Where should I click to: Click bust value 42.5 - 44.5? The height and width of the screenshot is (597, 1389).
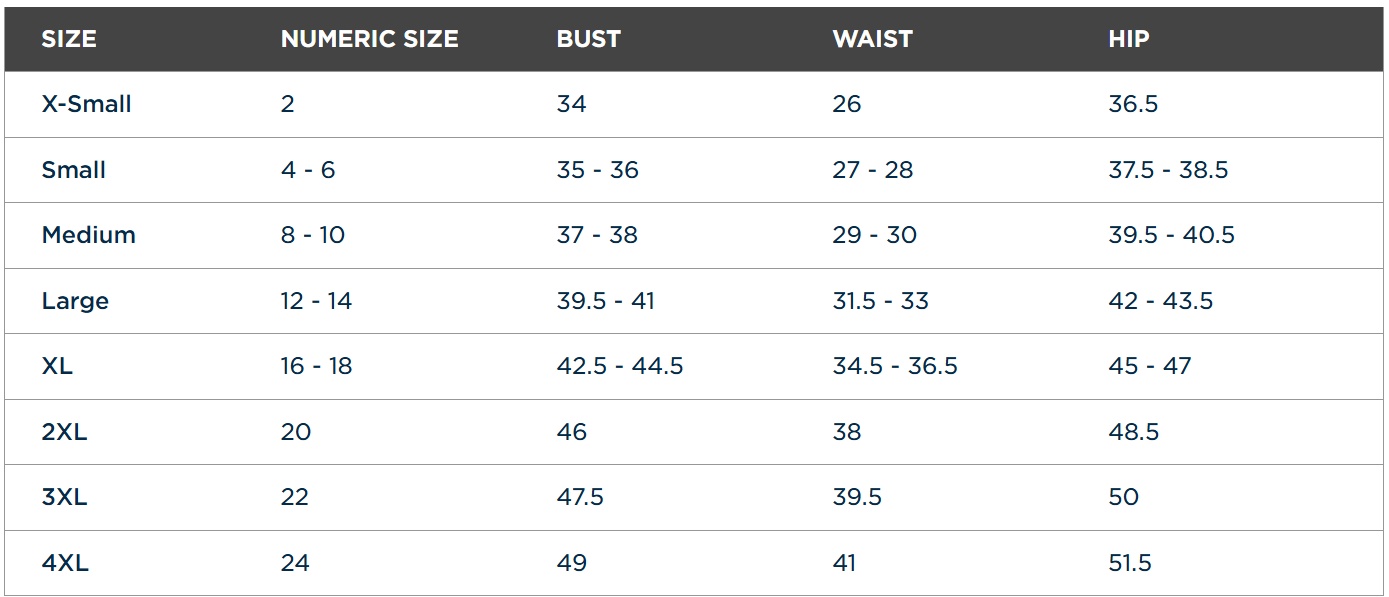coord(619,366)
